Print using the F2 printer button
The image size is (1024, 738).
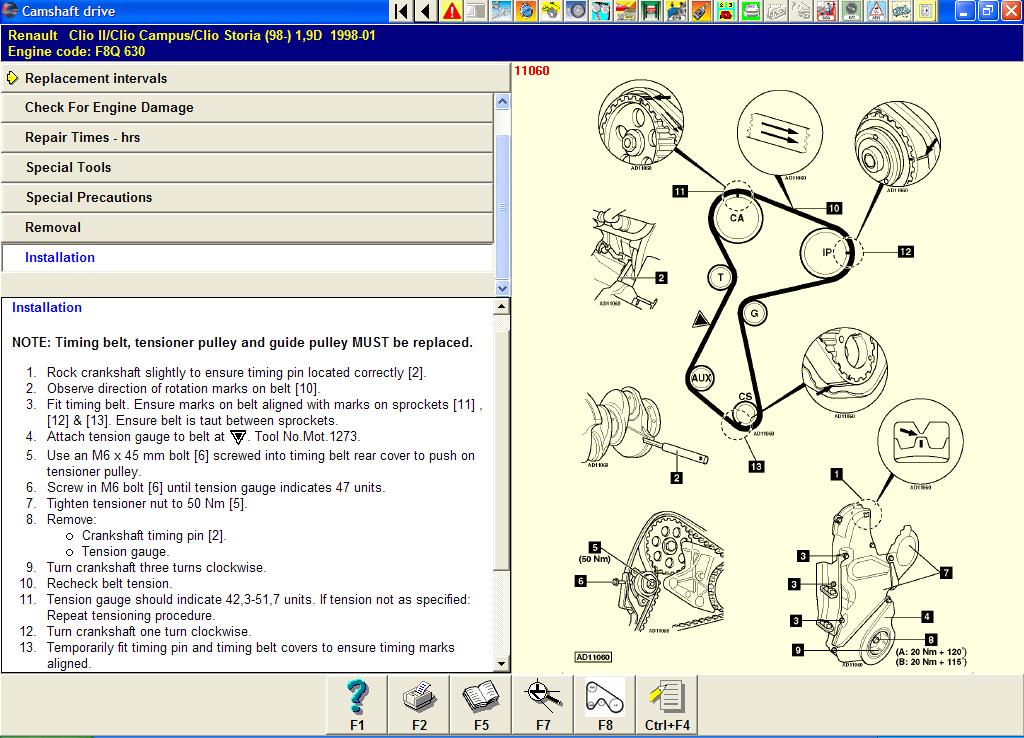419,704
